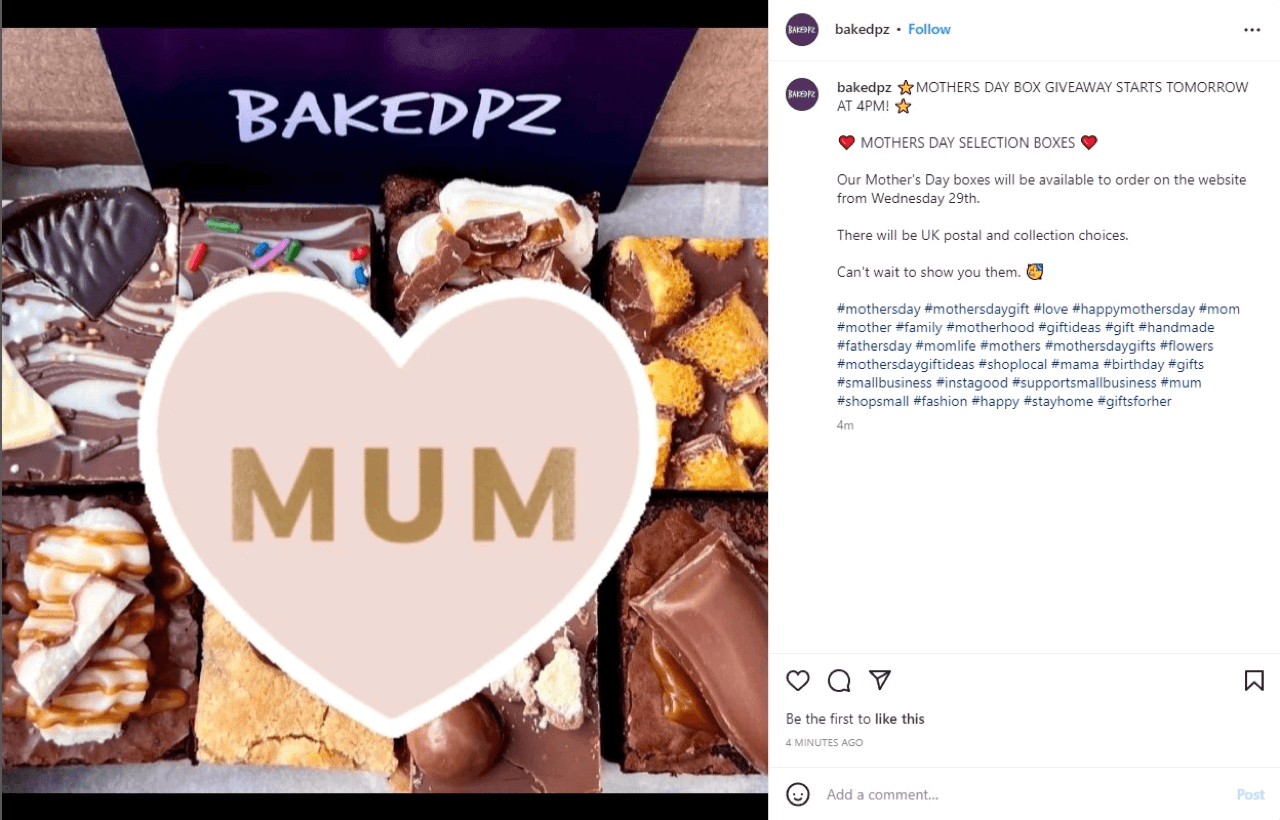Image resolution: width=1280 pixels, height=820 pixels.
Task: Click the bakedpz username in caption
Action: coord(864,88)
